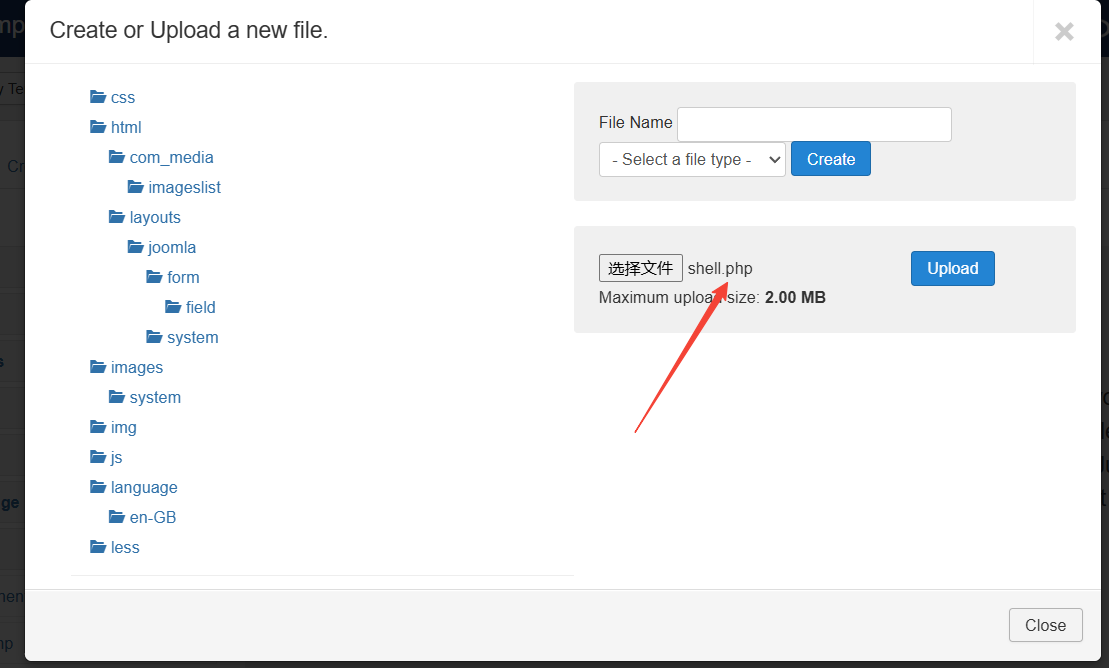Image resolution: width=1109 pixels, height=668 pixels.
Task: Click the Close button at bottom
Action: (1045, 625)
